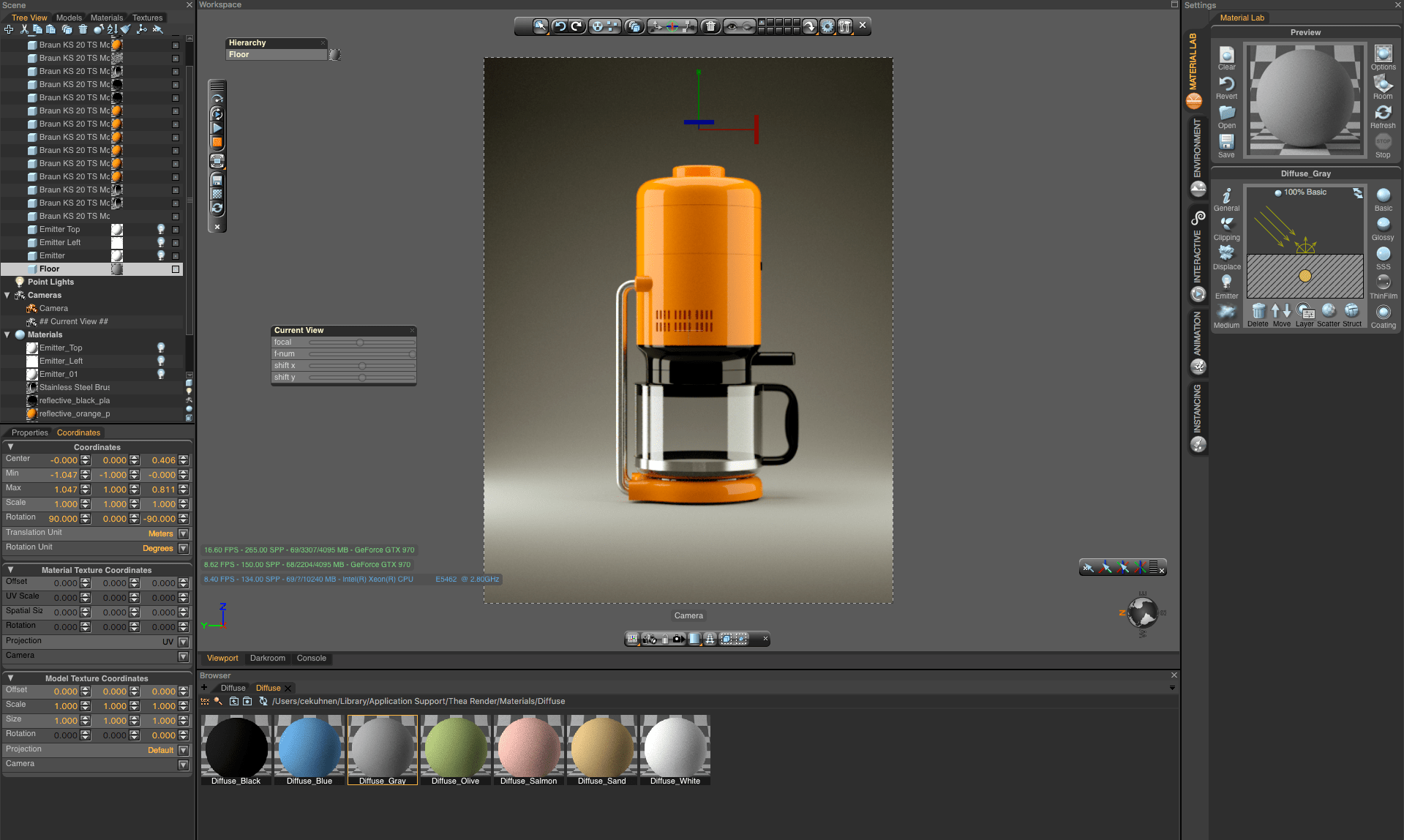Switch to the Console tab
Image resolution: width=1404 pixels, height=840 pixels.
click(x=312, y=658)
